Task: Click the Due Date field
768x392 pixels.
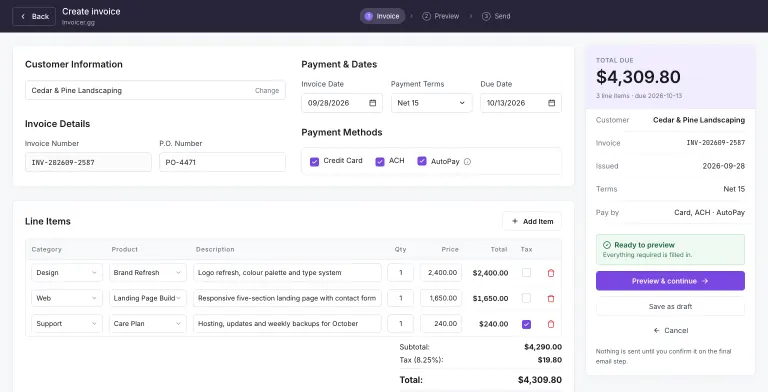Action: pos(521,103)
